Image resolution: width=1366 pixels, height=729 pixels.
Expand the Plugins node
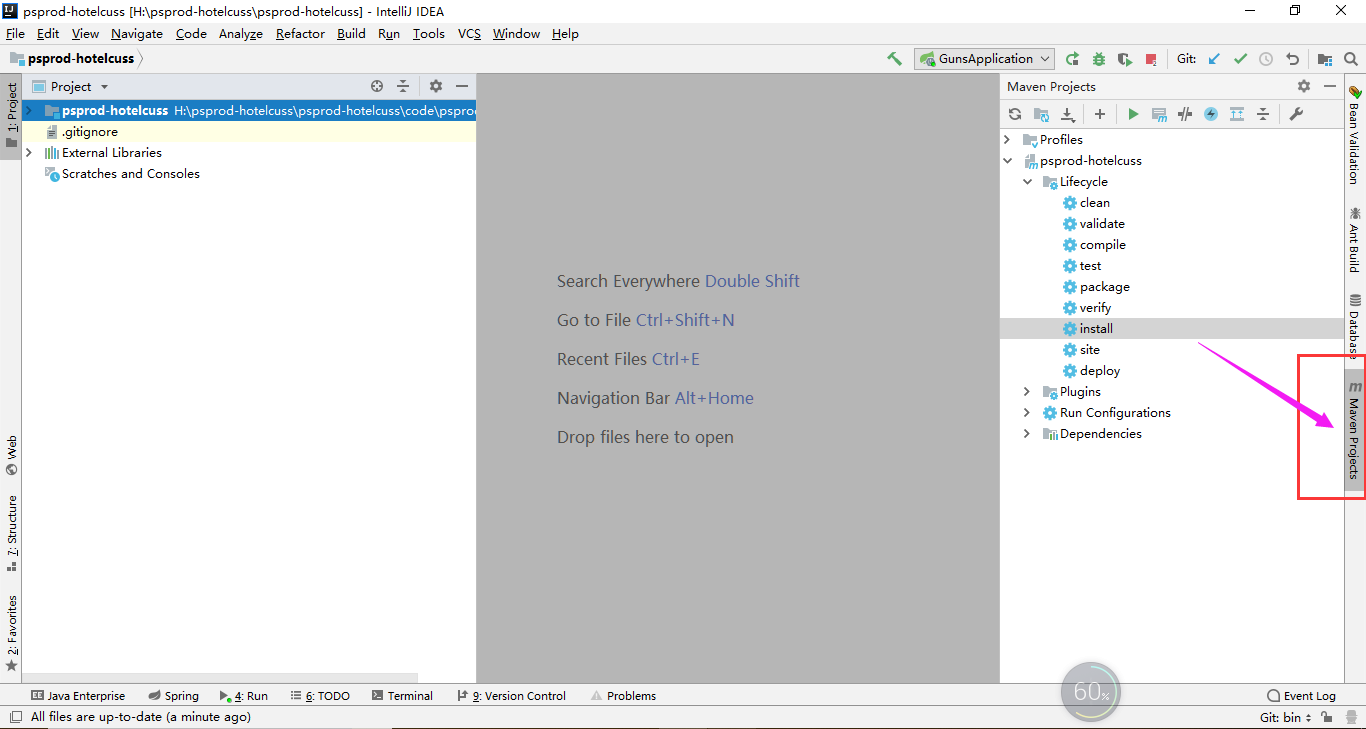[x=1027, y=392]
